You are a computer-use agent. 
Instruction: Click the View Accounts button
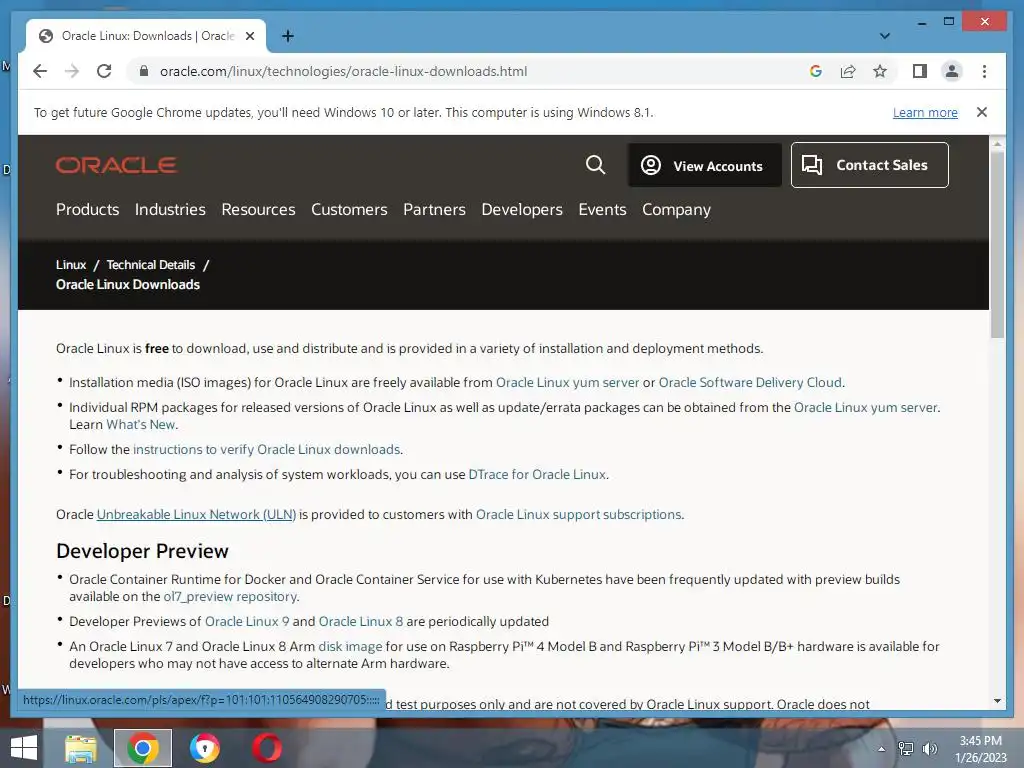[x=705, y=165]
